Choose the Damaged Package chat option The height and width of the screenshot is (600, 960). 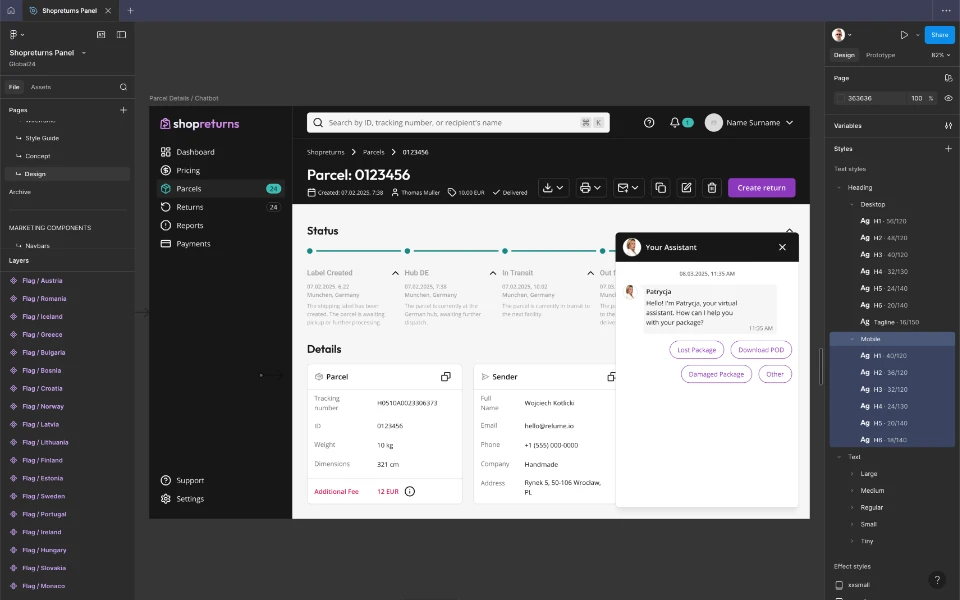click(716, 374)
